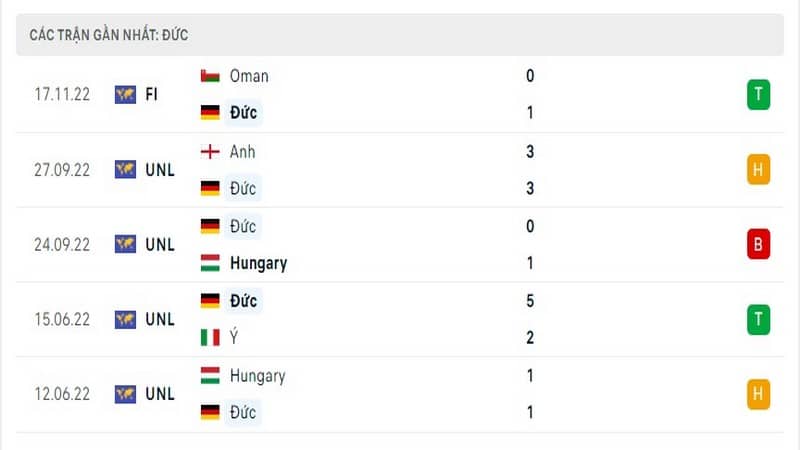Click the orange H badge for Anh match
This screenshot has width=800, height=450.
758,169
